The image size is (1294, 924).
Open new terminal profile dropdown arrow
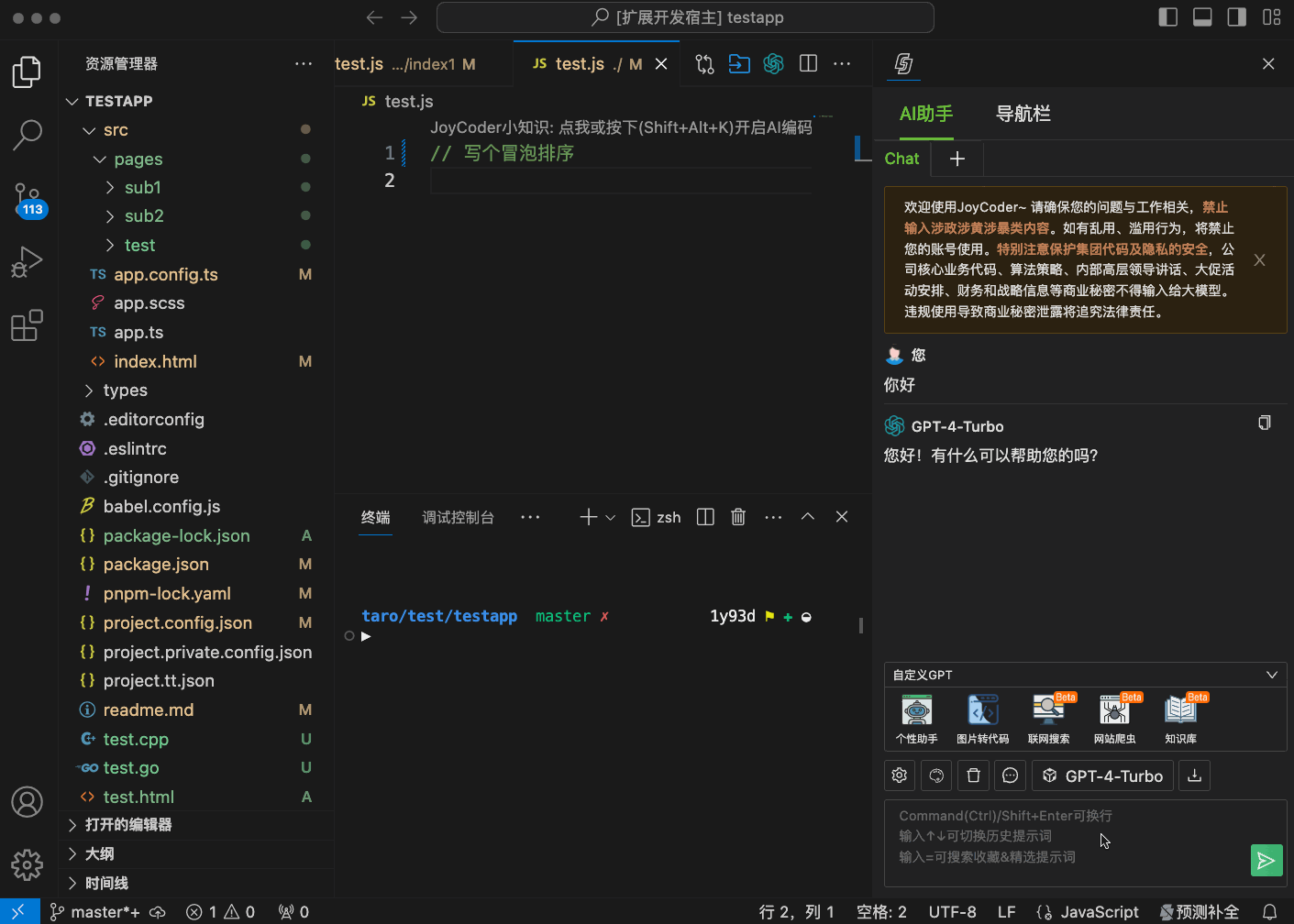click(610, 517)
